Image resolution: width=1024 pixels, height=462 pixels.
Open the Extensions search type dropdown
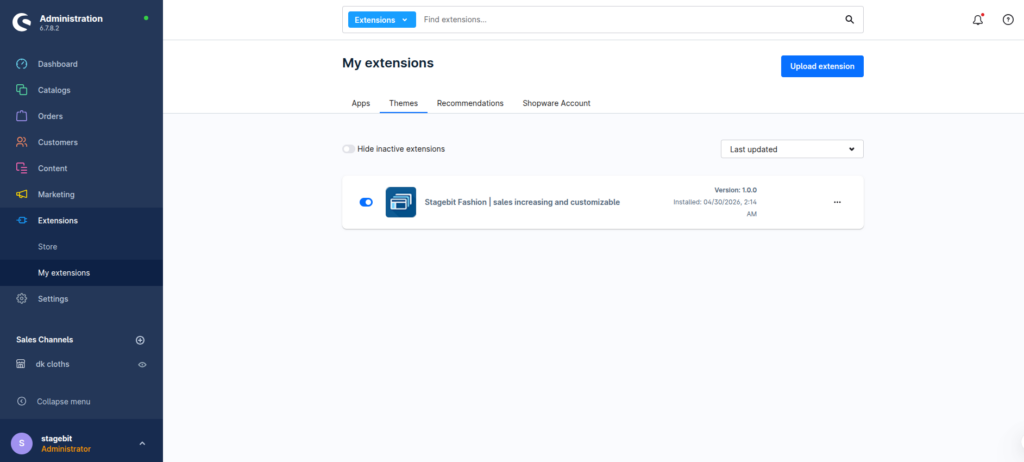tap(382, 20)
